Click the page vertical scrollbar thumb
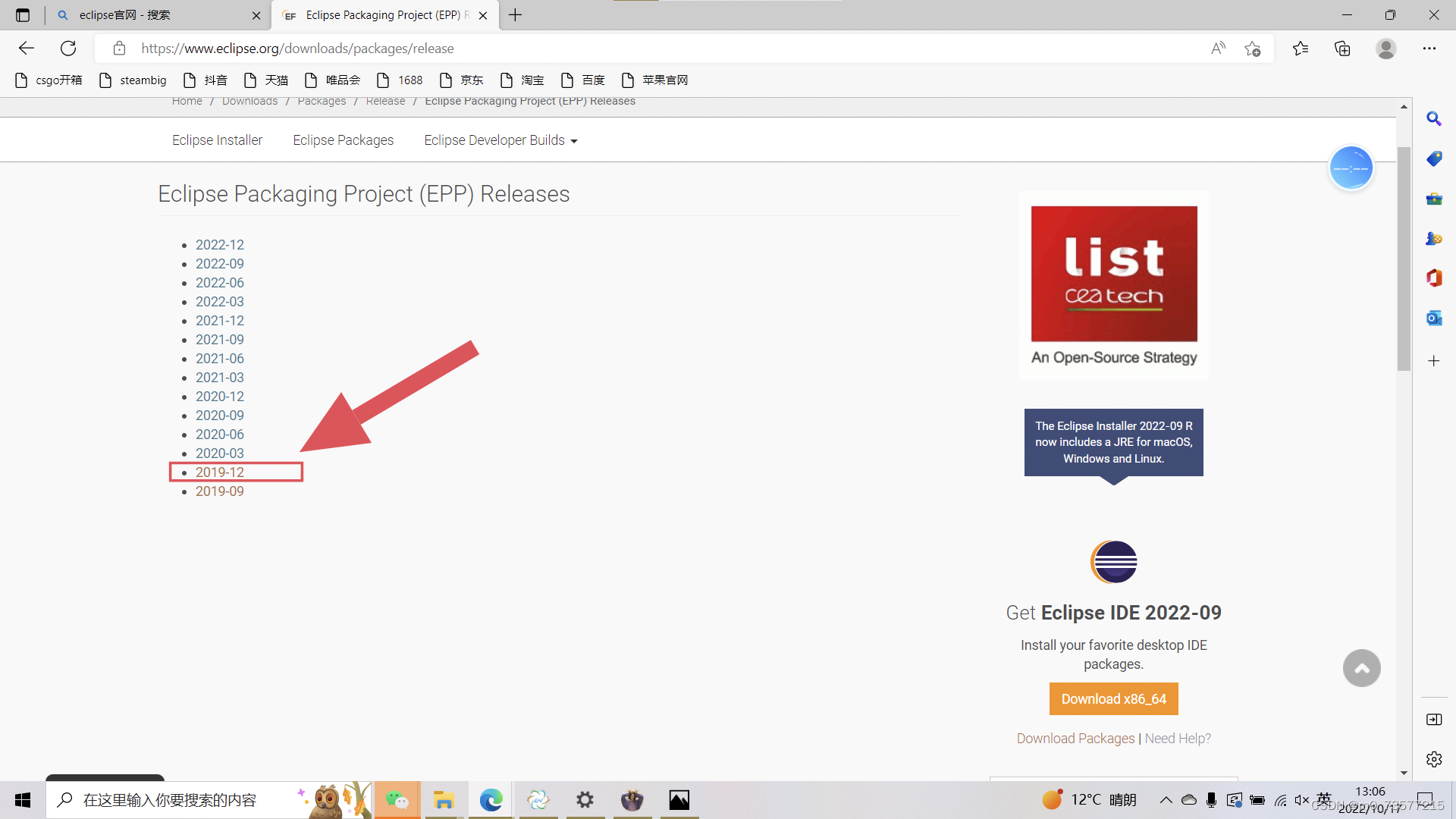The image size is (1456, 819). point(1404,258)
